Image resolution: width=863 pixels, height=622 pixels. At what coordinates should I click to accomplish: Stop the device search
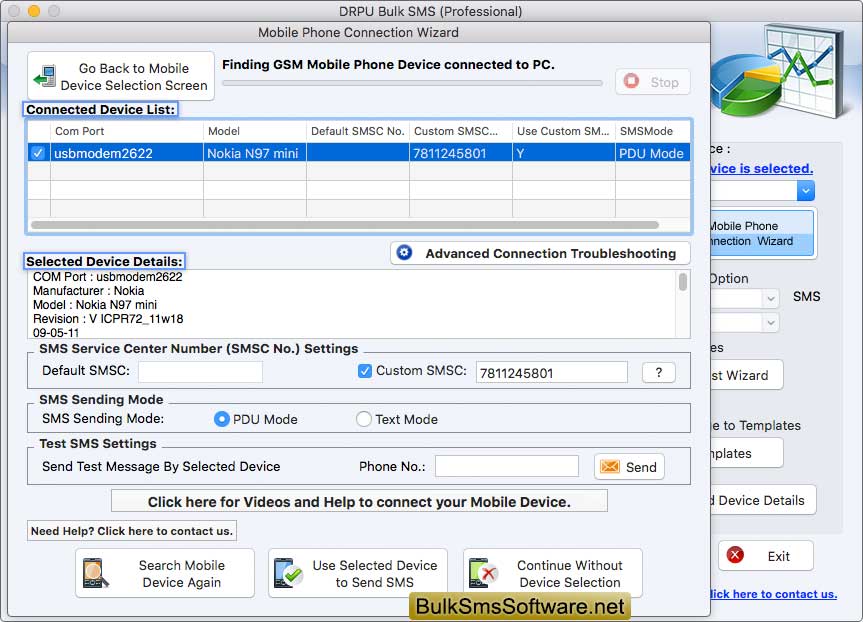point(653,82)
